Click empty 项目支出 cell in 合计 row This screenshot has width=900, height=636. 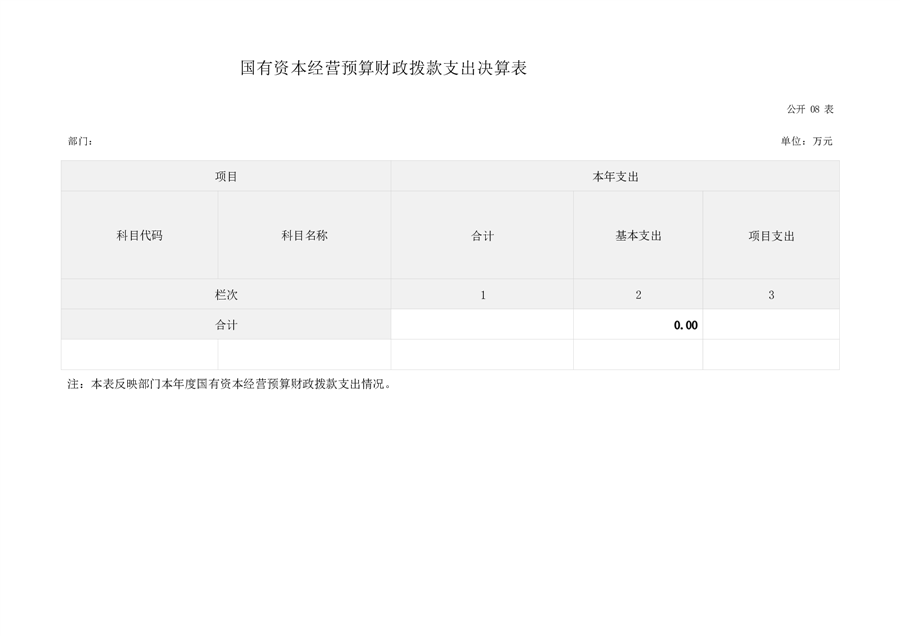point(771,325)
